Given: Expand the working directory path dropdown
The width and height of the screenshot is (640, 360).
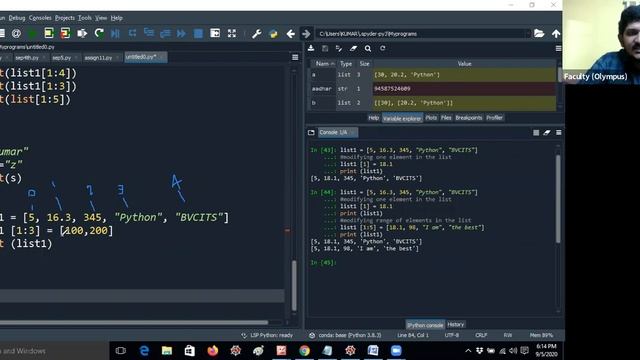Looking at the screenshot, I should pos(528,34).
